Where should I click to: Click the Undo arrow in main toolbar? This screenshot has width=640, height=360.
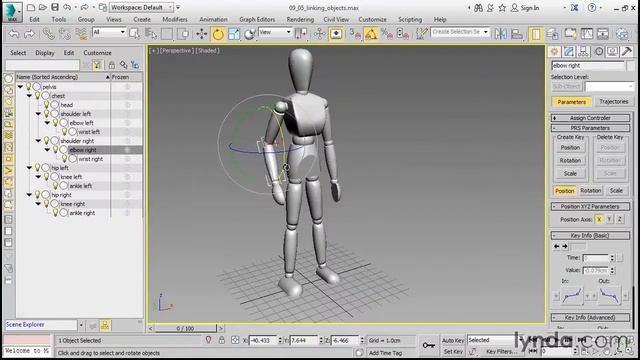[x=14, y=34]
